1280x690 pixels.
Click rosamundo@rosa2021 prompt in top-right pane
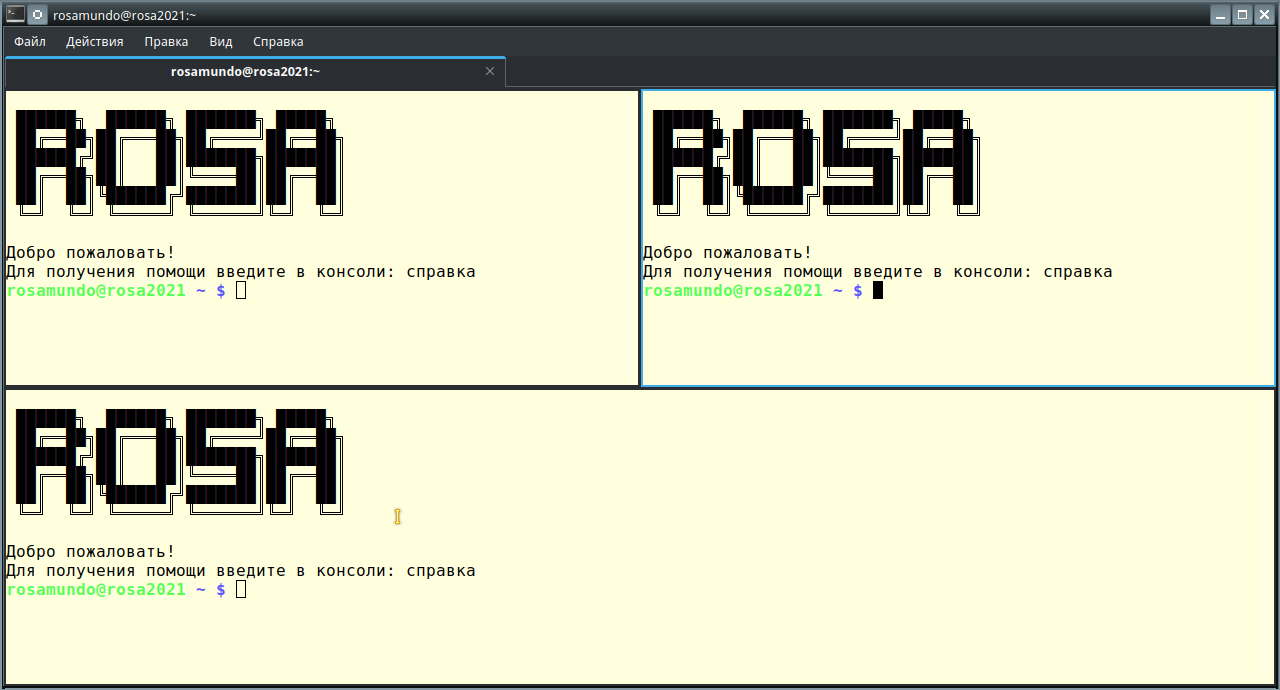732,291
